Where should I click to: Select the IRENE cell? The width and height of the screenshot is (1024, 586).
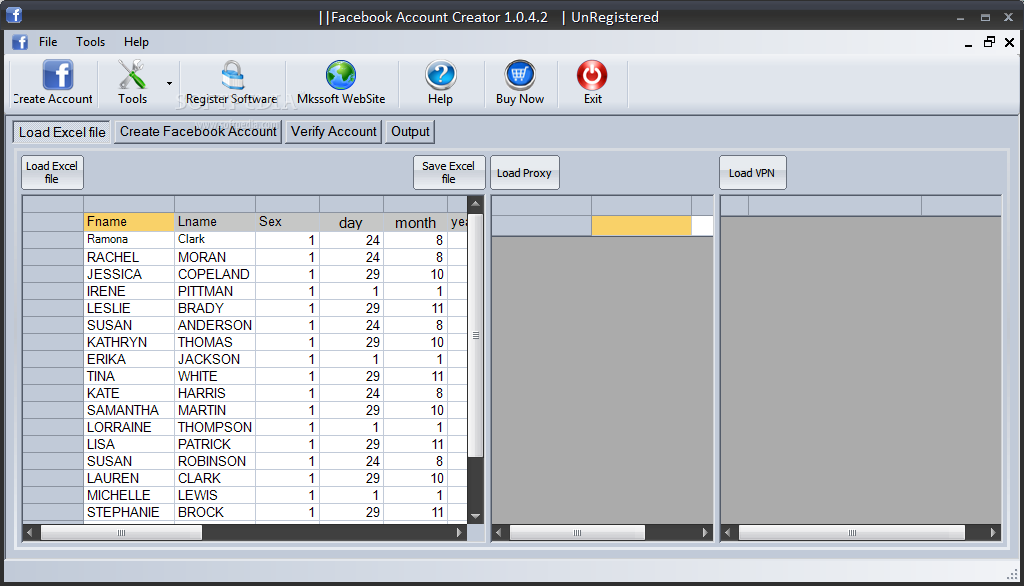coord(129,291)
